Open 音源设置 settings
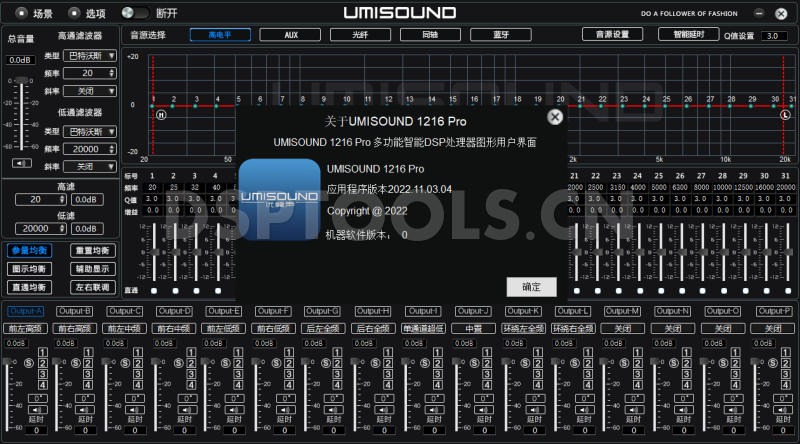Image resolution: width=800 pixels, height=444 pixels. [x=612, y=34]
